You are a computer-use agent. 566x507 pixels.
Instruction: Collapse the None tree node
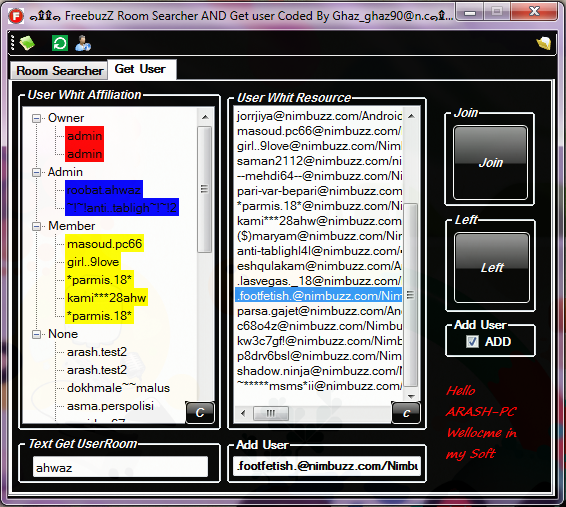[x=36, y=335]
